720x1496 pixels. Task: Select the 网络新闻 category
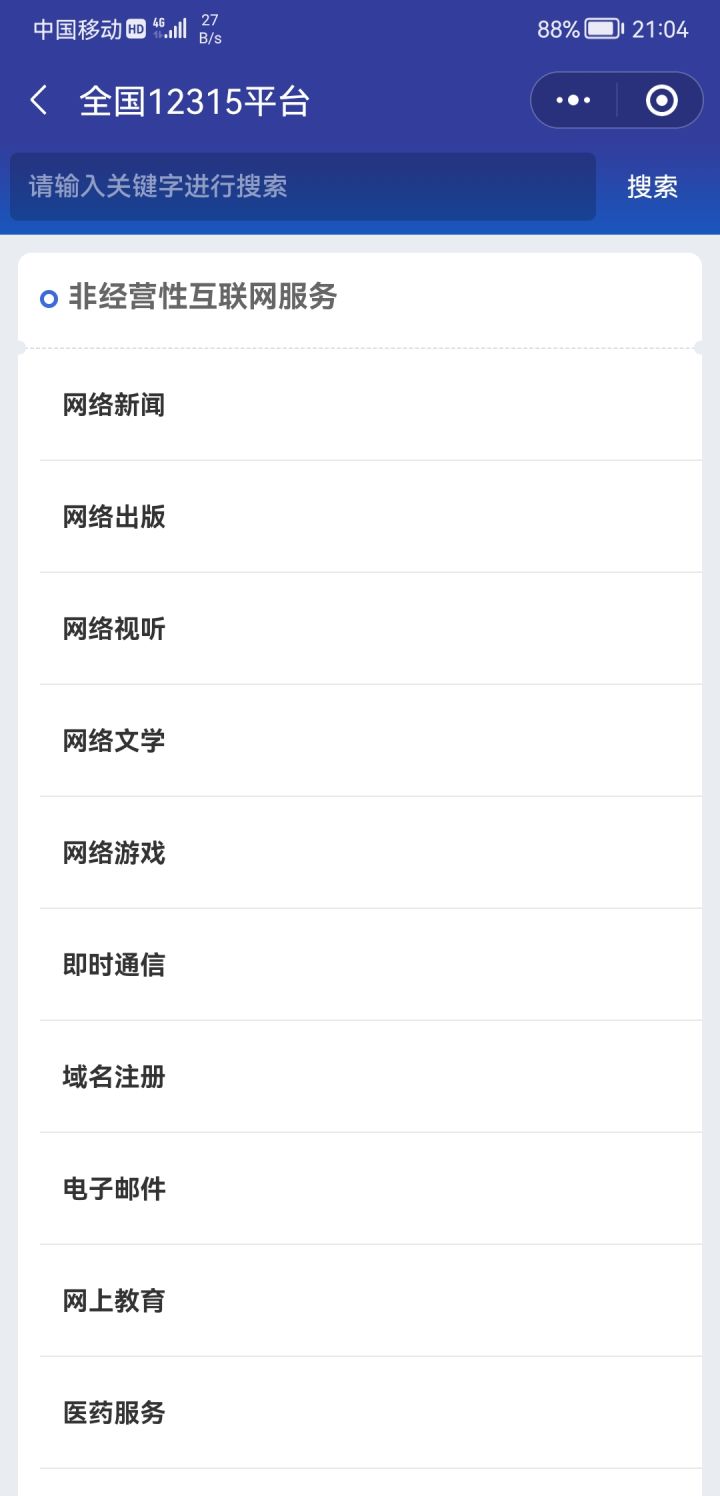(114, 405)
